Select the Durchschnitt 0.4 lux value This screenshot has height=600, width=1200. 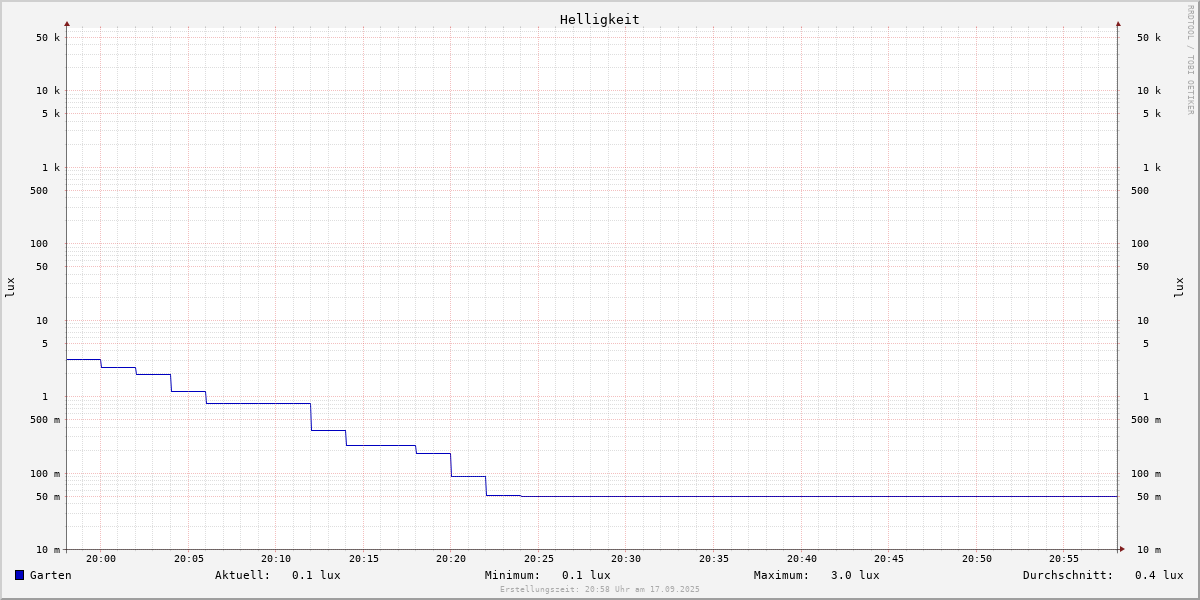1159,575
